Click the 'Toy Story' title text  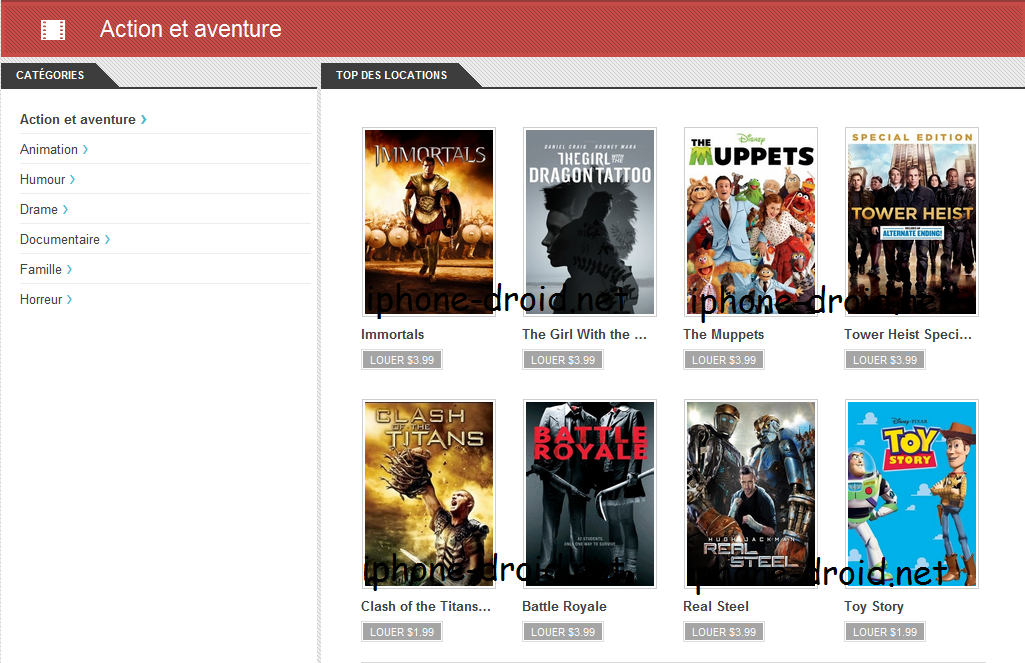pos(874,607)
